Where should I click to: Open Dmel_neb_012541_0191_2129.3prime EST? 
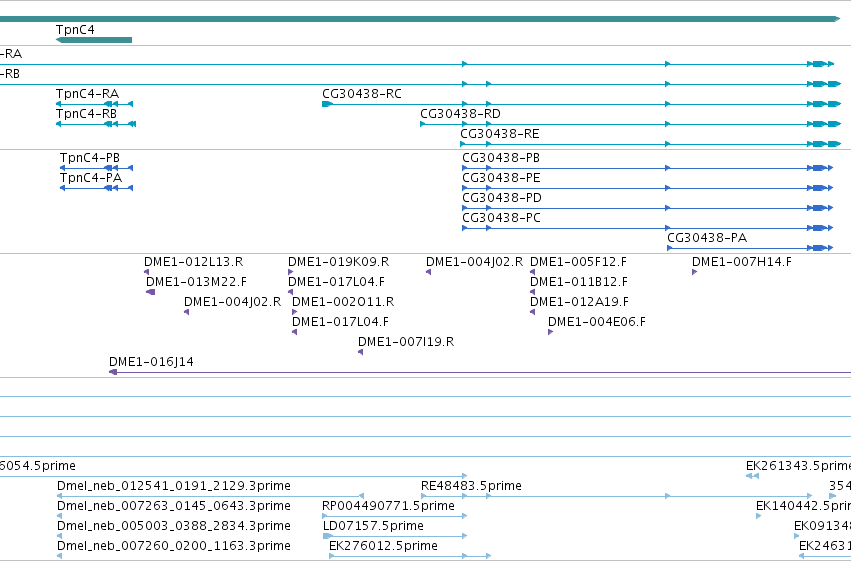[x=211, y=496]
